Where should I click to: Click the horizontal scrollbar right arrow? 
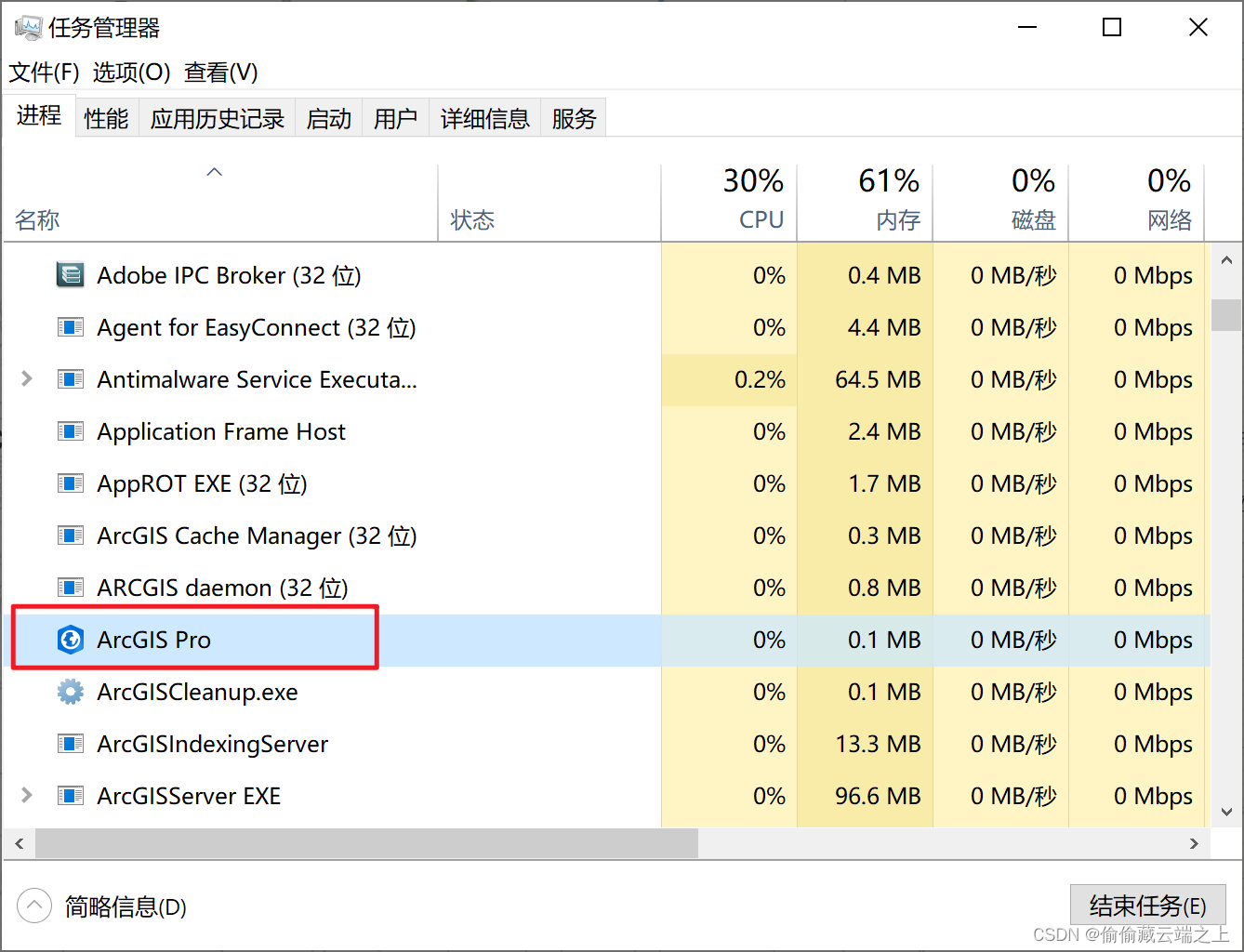(1195, 844)
